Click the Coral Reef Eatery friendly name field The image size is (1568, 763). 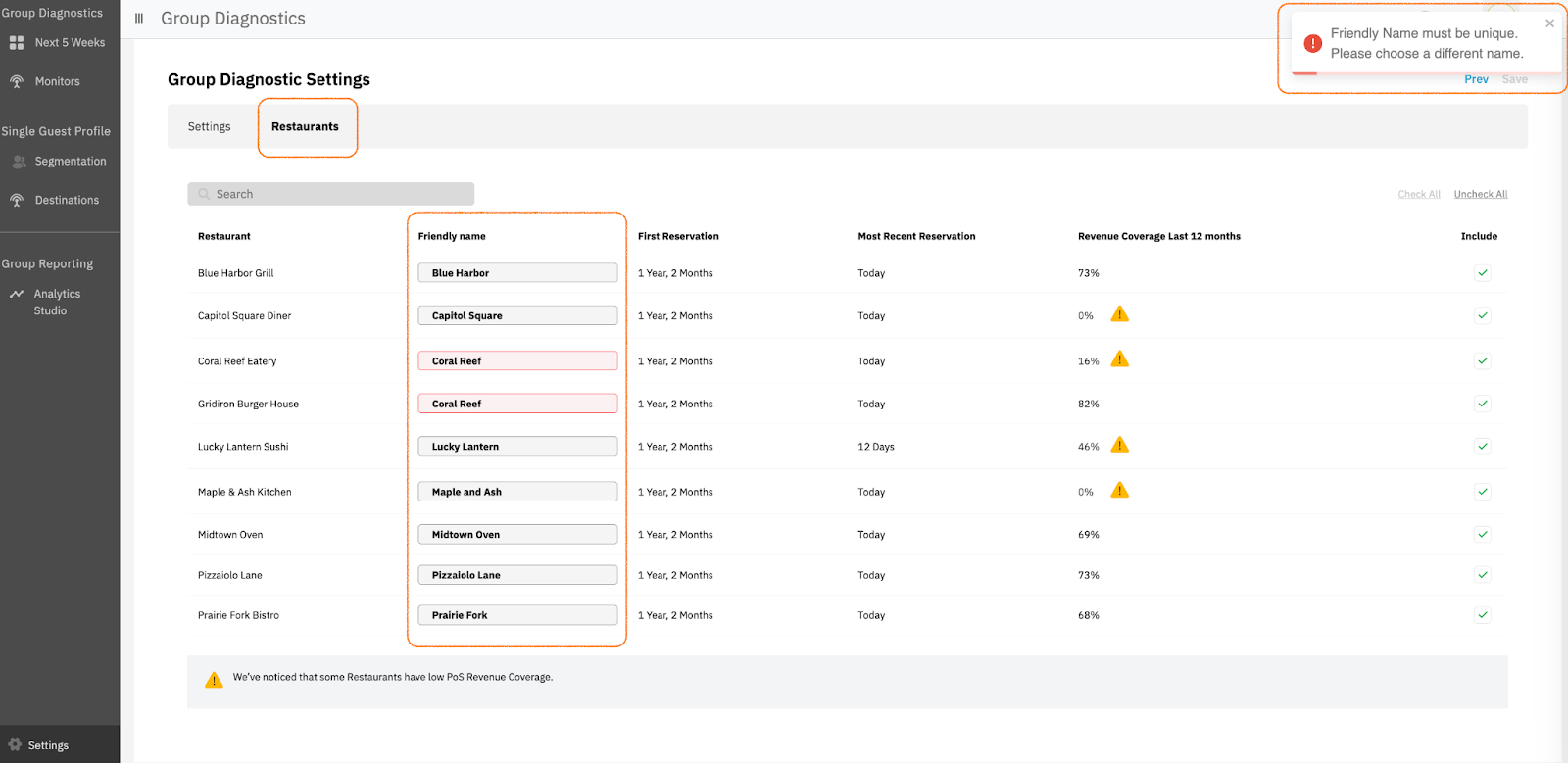[517, 361]
